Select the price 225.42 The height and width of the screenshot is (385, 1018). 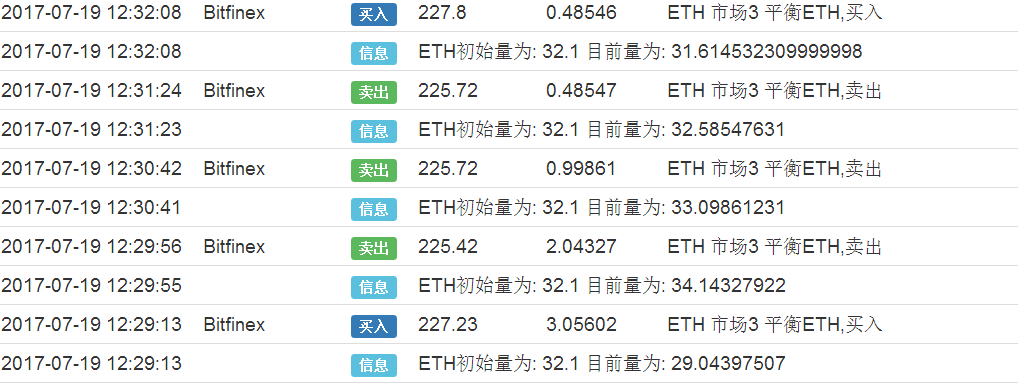point(448,247)
